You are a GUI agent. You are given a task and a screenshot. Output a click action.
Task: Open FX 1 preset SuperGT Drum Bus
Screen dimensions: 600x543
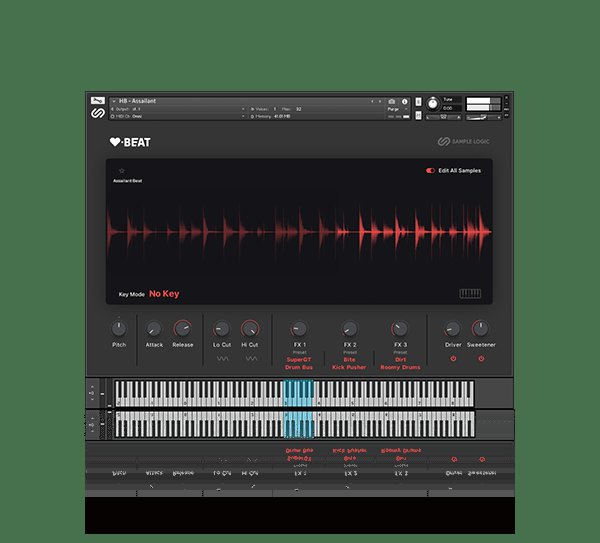pos(299,364)
